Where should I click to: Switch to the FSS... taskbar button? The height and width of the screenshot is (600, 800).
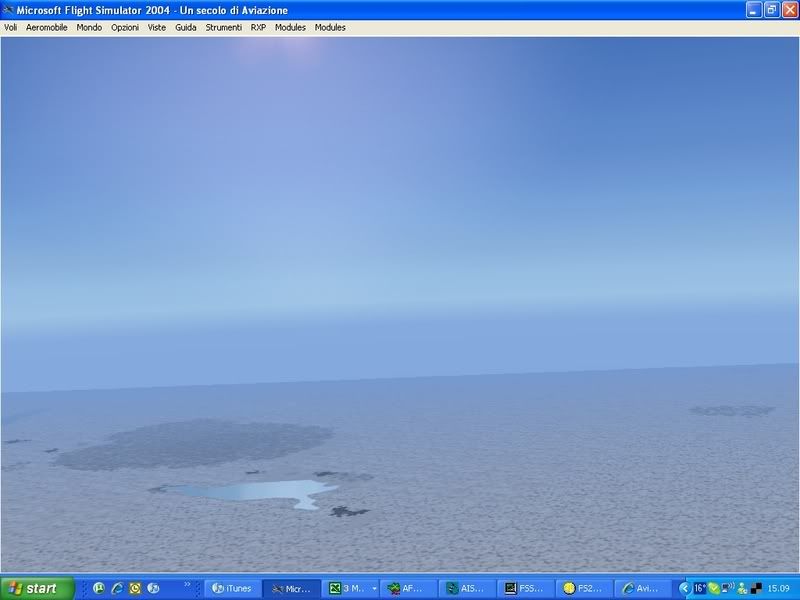(525, 588)
